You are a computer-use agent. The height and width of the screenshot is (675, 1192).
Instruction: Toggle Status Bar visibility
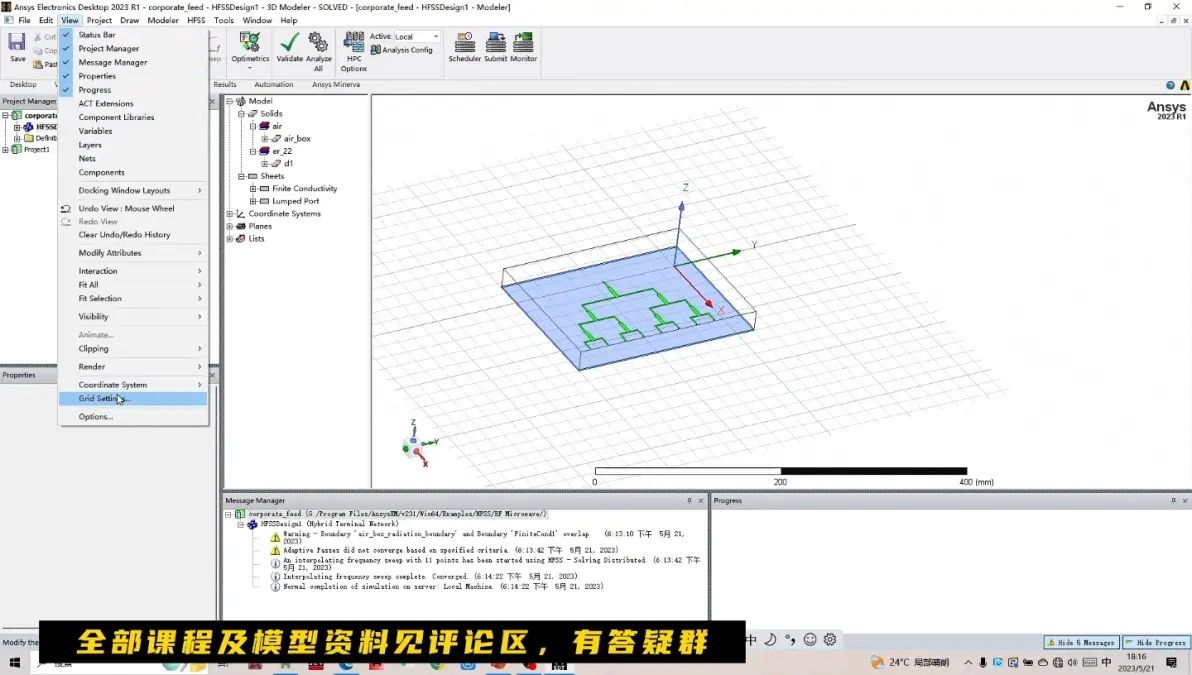[133, 35]
